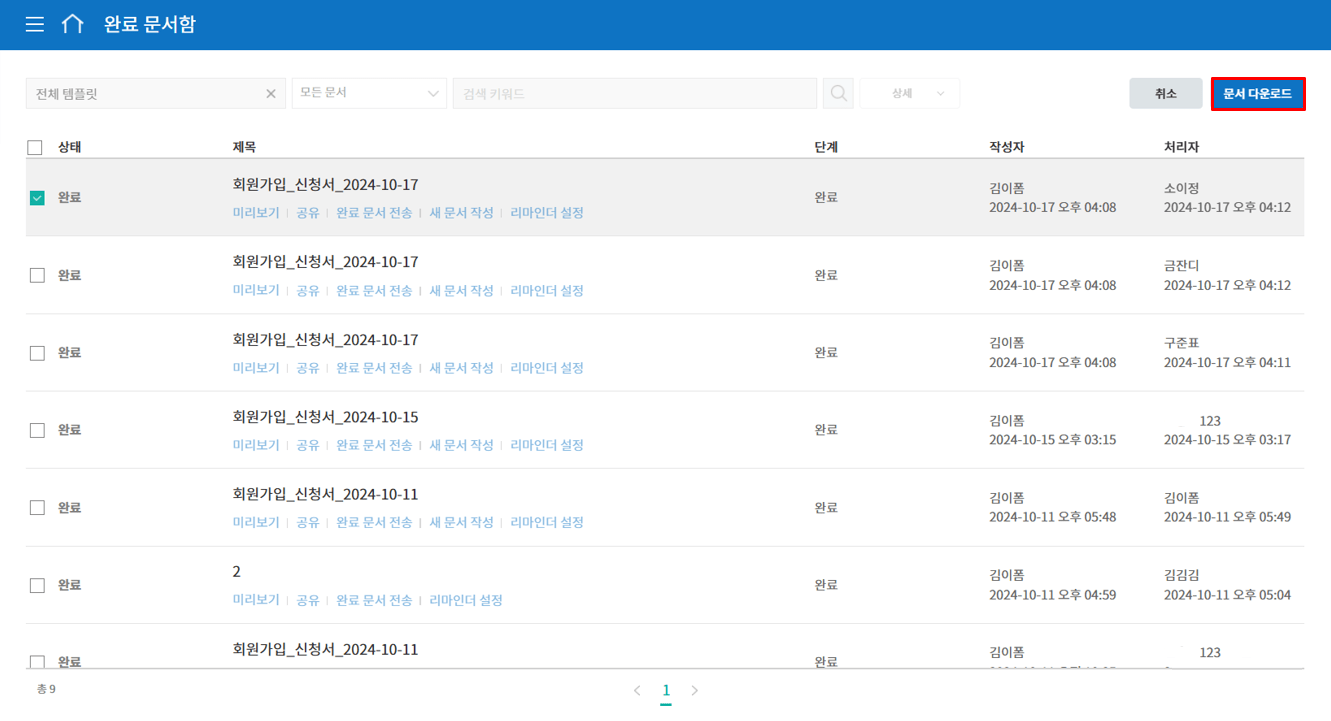The height and width of the screenshot is (721, 1331).
Task: Click the 처리자 column header
Action: click(x=1181, y=147)
